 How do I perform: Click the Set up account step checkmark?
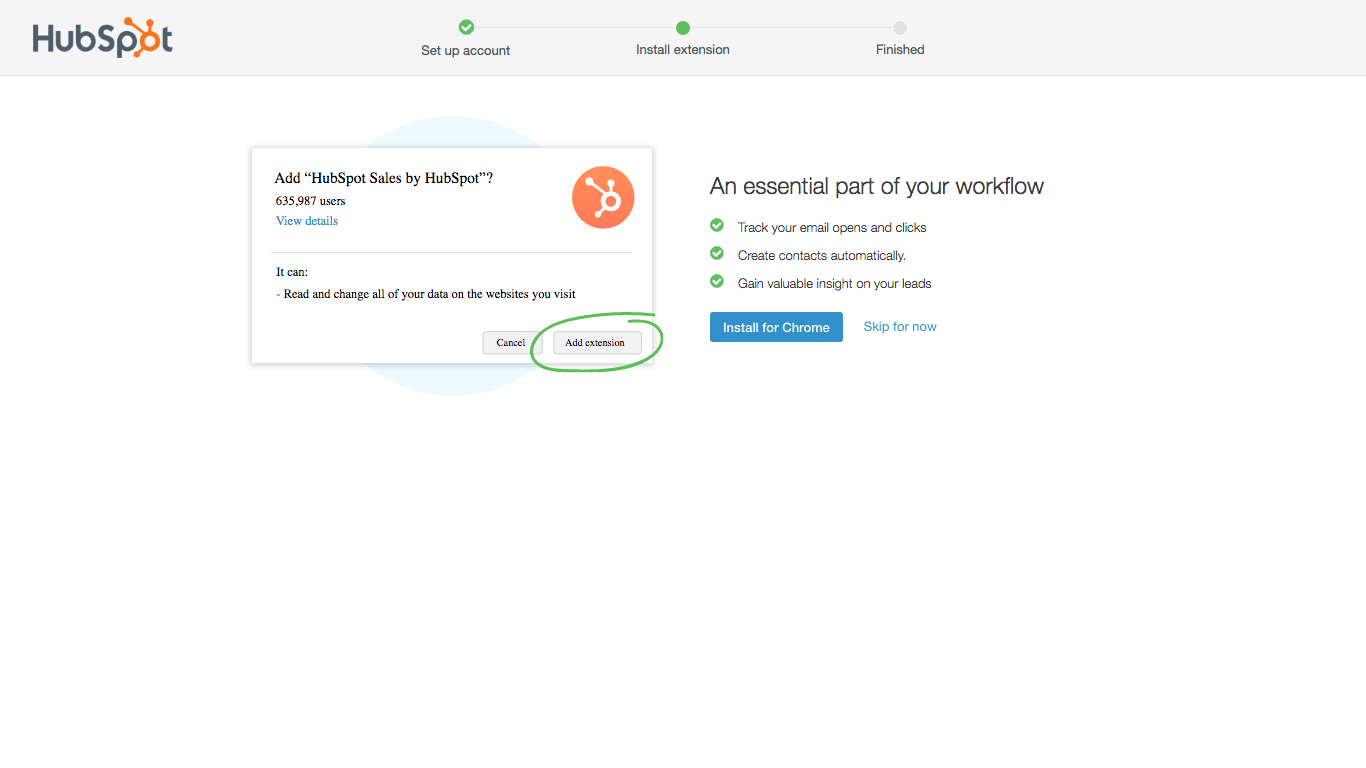[x=466, y=27]
